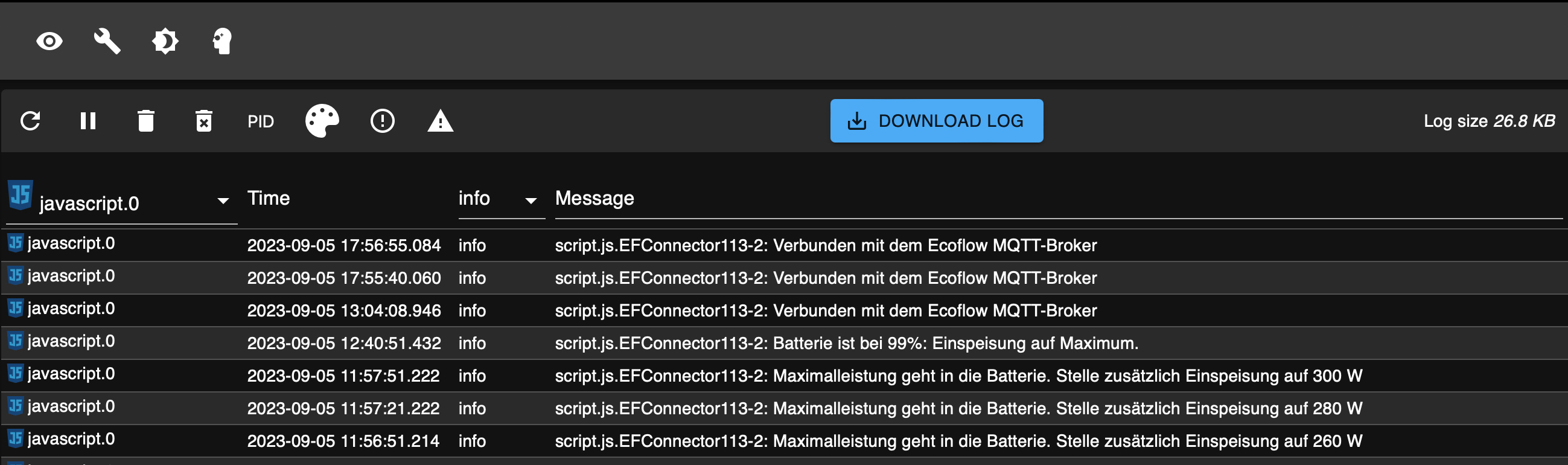Click the JS icon in the 11:57:51.222 row
This screenshot has height=465, width=1568.
point(16,373)
